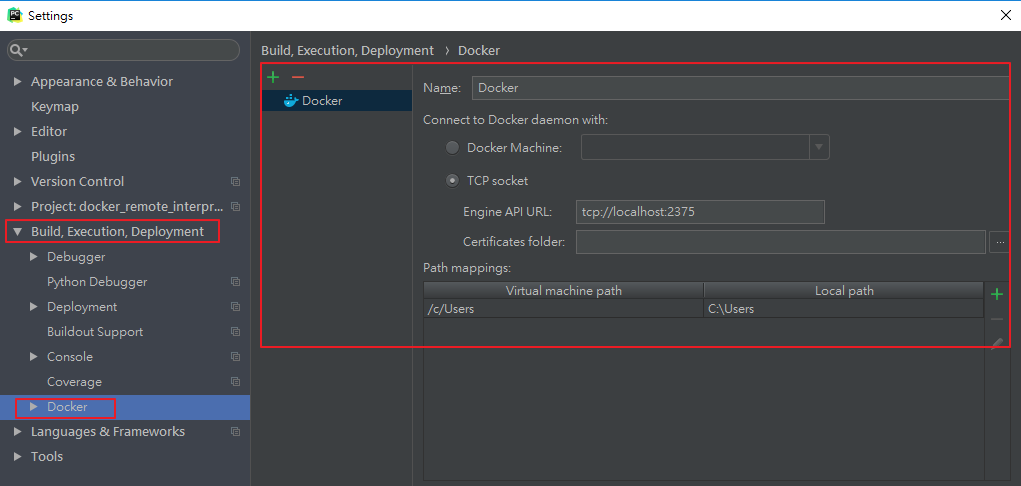Click project-level icon next to Languages & Frameworks

tap(236, 432)
